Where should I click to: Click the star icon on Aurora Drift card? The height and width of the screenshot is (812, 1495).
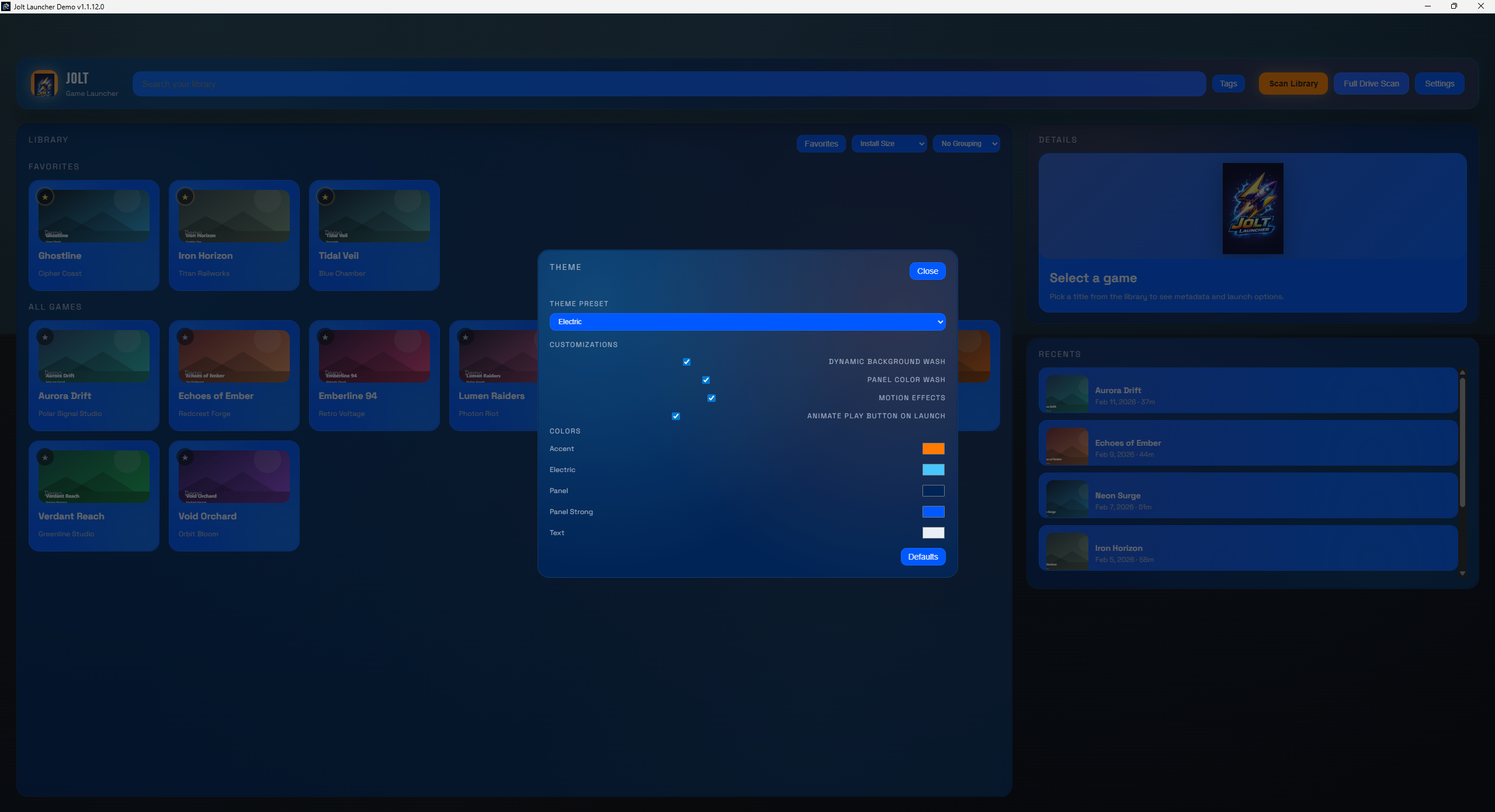[x=45, y=337]
